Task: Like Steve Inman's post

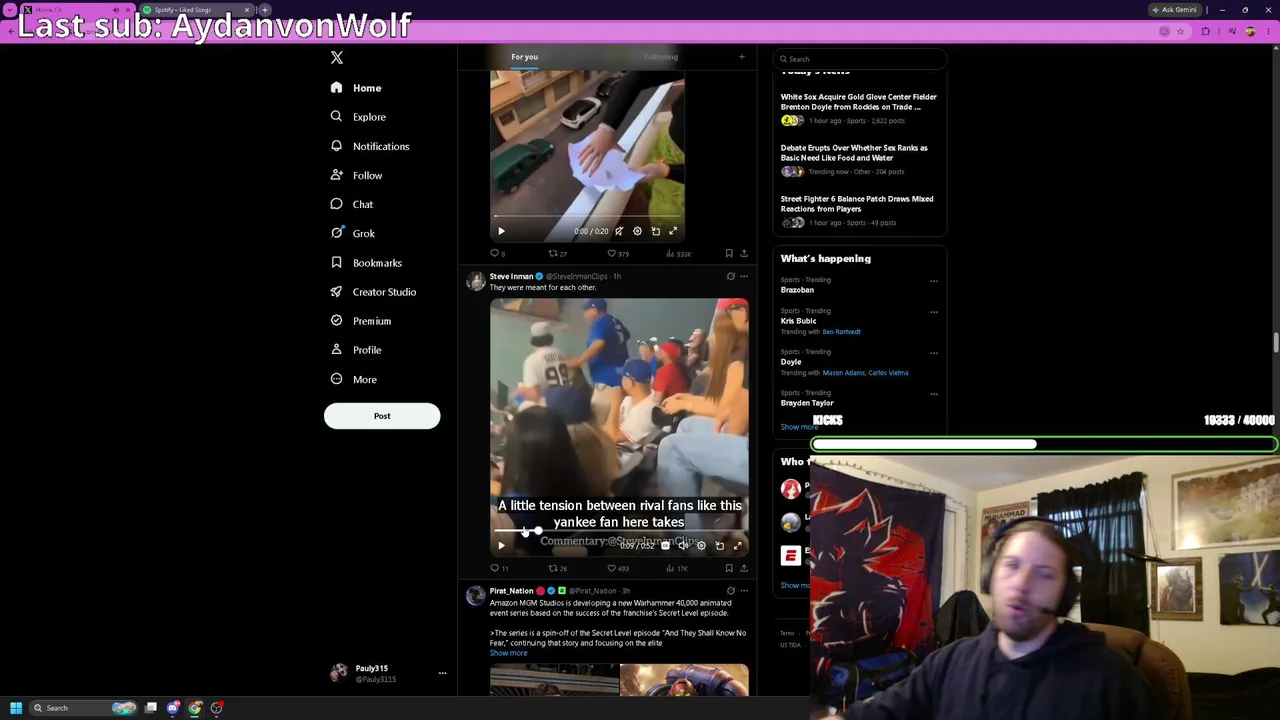Action: click(618, 569)
